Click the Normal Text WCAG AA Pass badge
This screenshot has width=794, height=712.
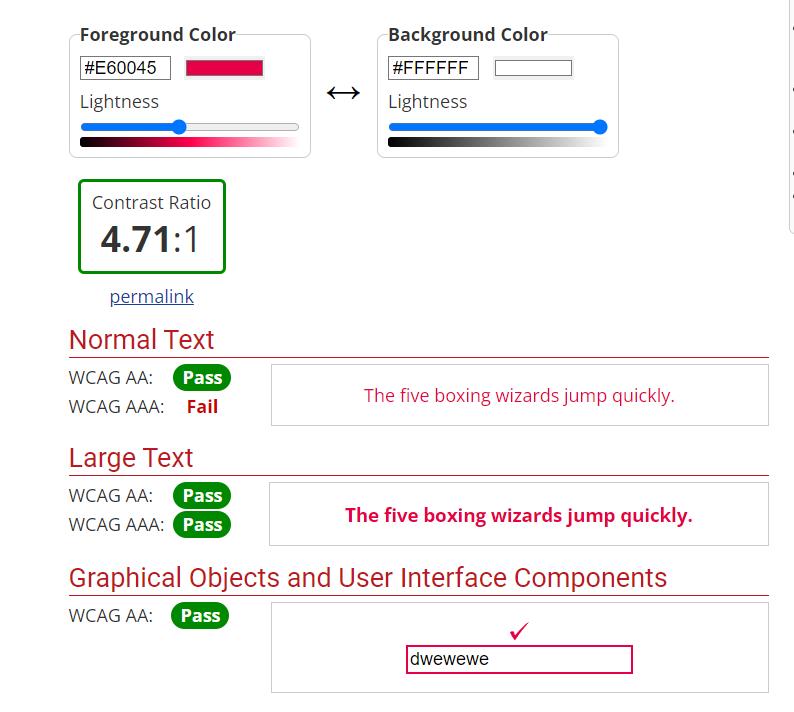coord(202,378)
